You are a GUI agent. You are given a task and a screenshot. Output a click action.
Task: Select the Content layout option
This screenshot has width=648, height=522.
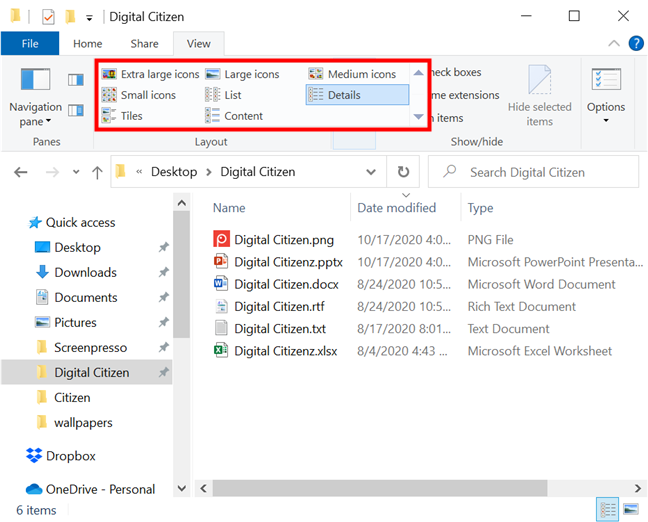coord(234,116)
